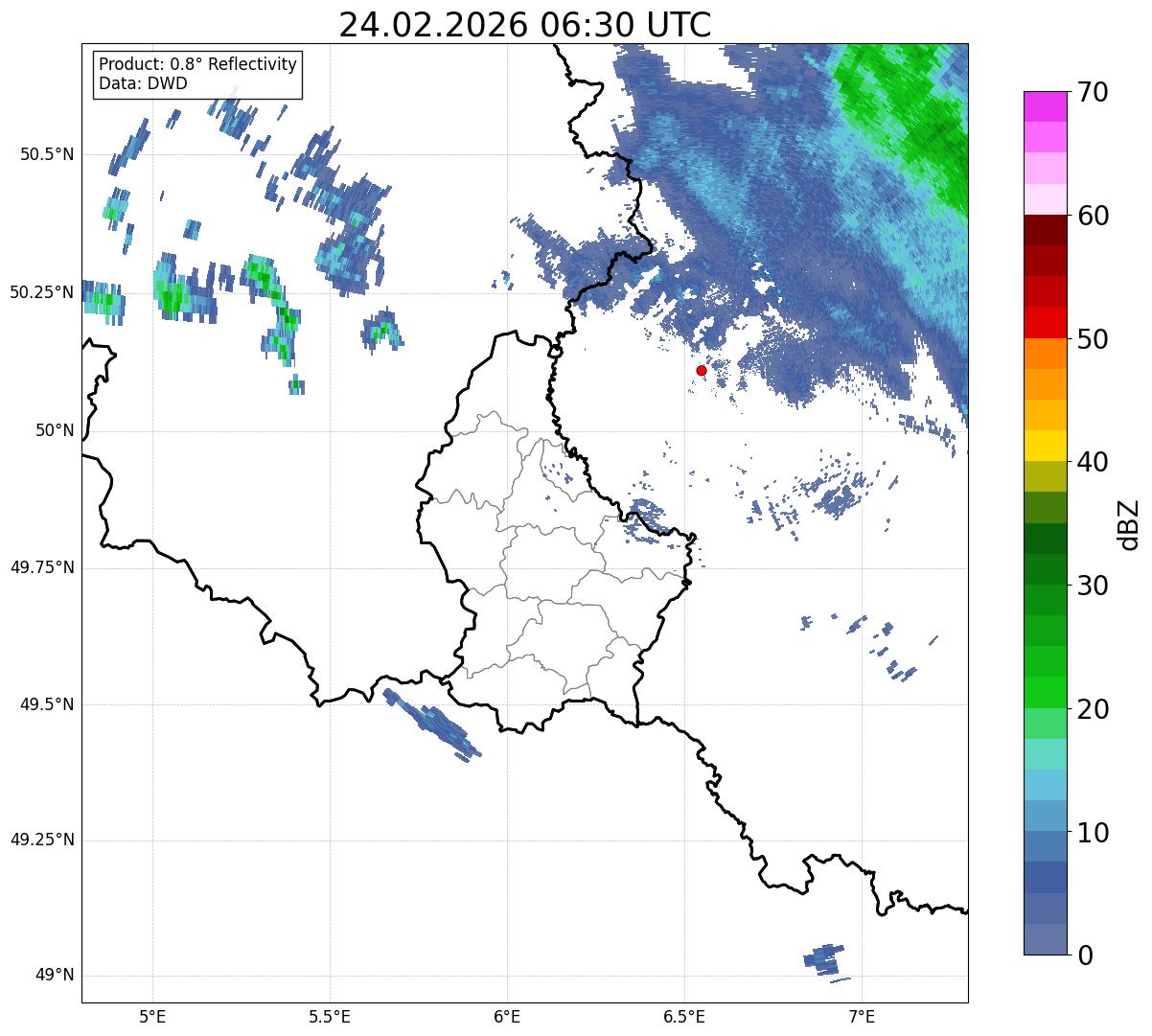Pick the bright green colorbar swatch at 20
Viewport: 1152px width, 1036px height.
1044,693
